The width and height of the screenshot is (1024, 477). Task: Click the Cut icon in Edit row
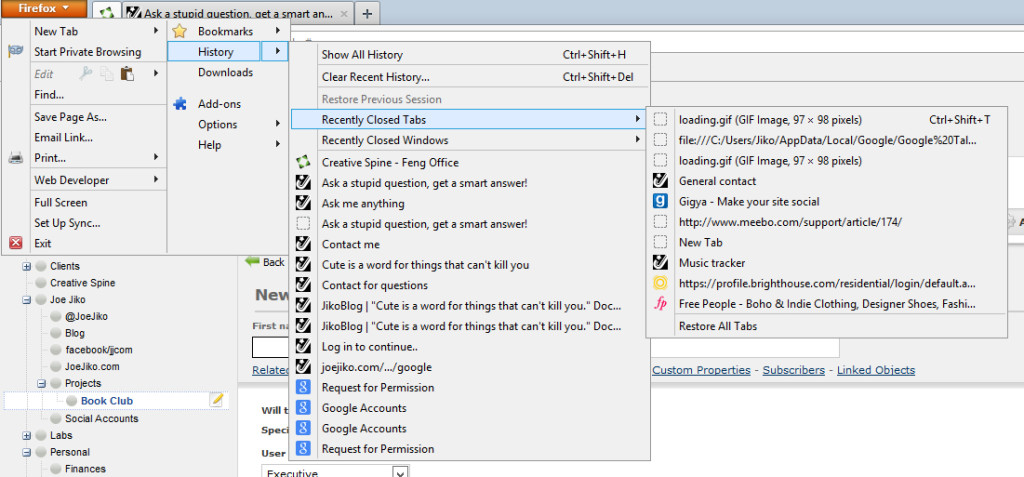pyautogui.click(x=86, y=74)
